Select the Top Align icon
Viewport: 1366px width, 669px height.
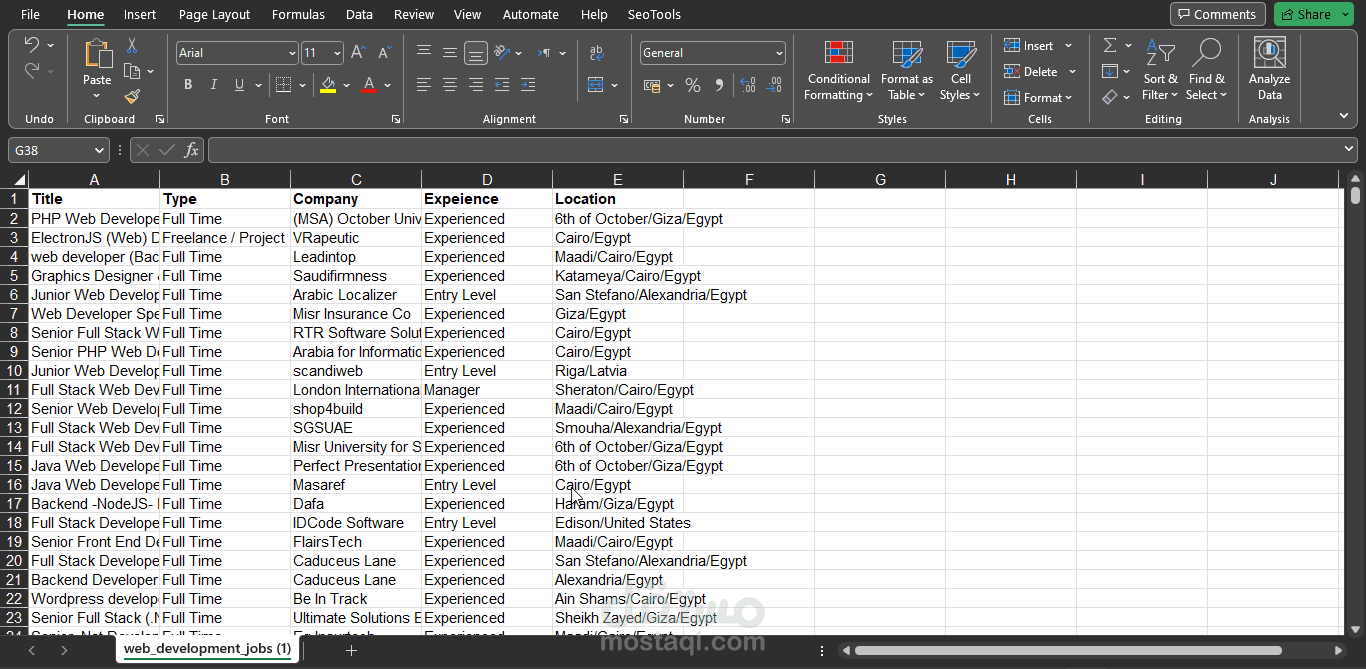pos(424,53)
